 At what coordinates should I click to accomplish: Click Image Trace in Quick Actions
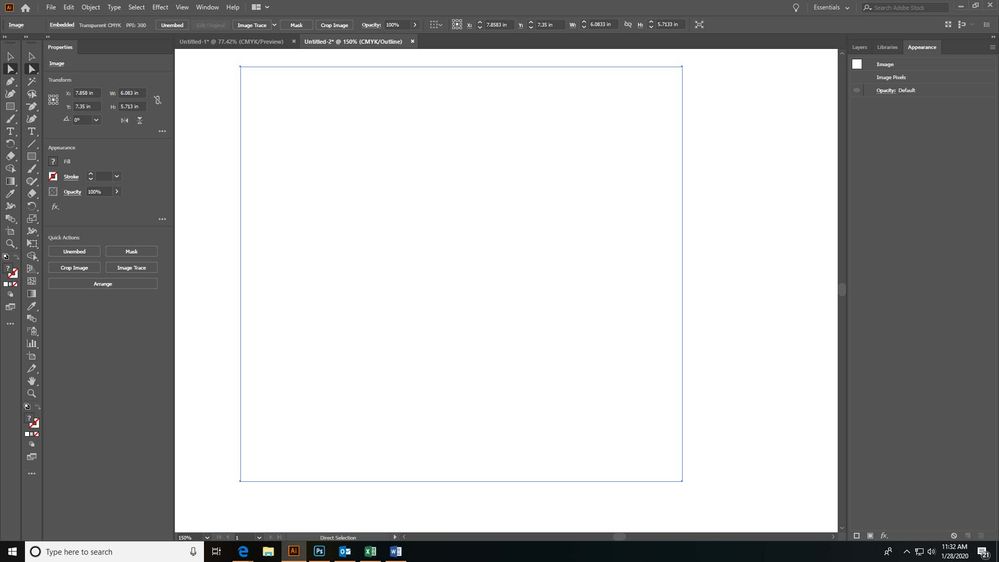pos(131,268)
